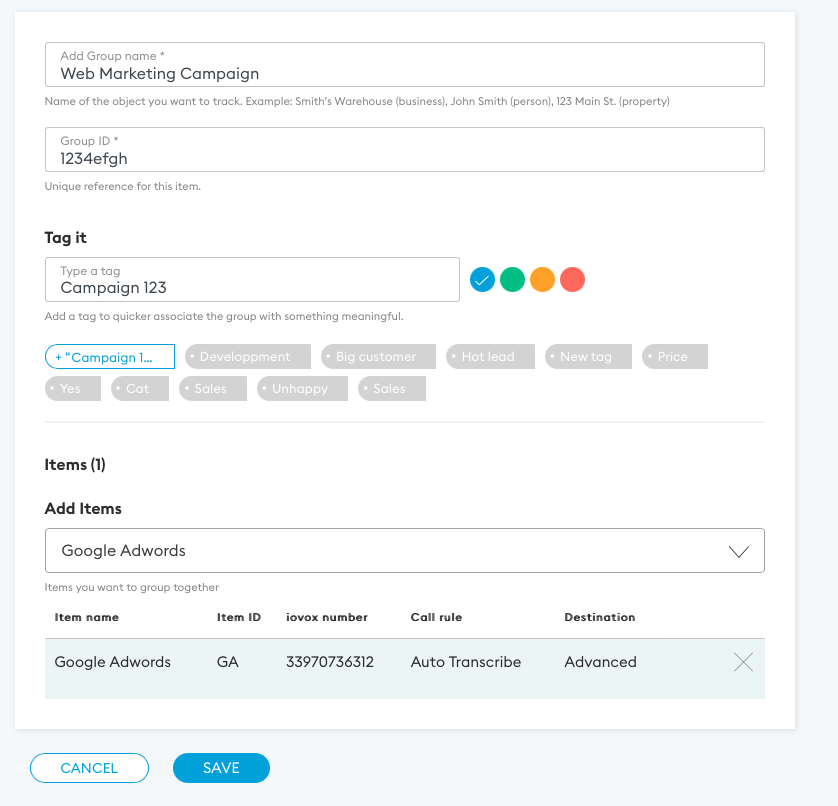Image resolution: width=838 pixels, height=806 pixels.
Task: Pick the orange tag color
Action: tap(542, 280)
